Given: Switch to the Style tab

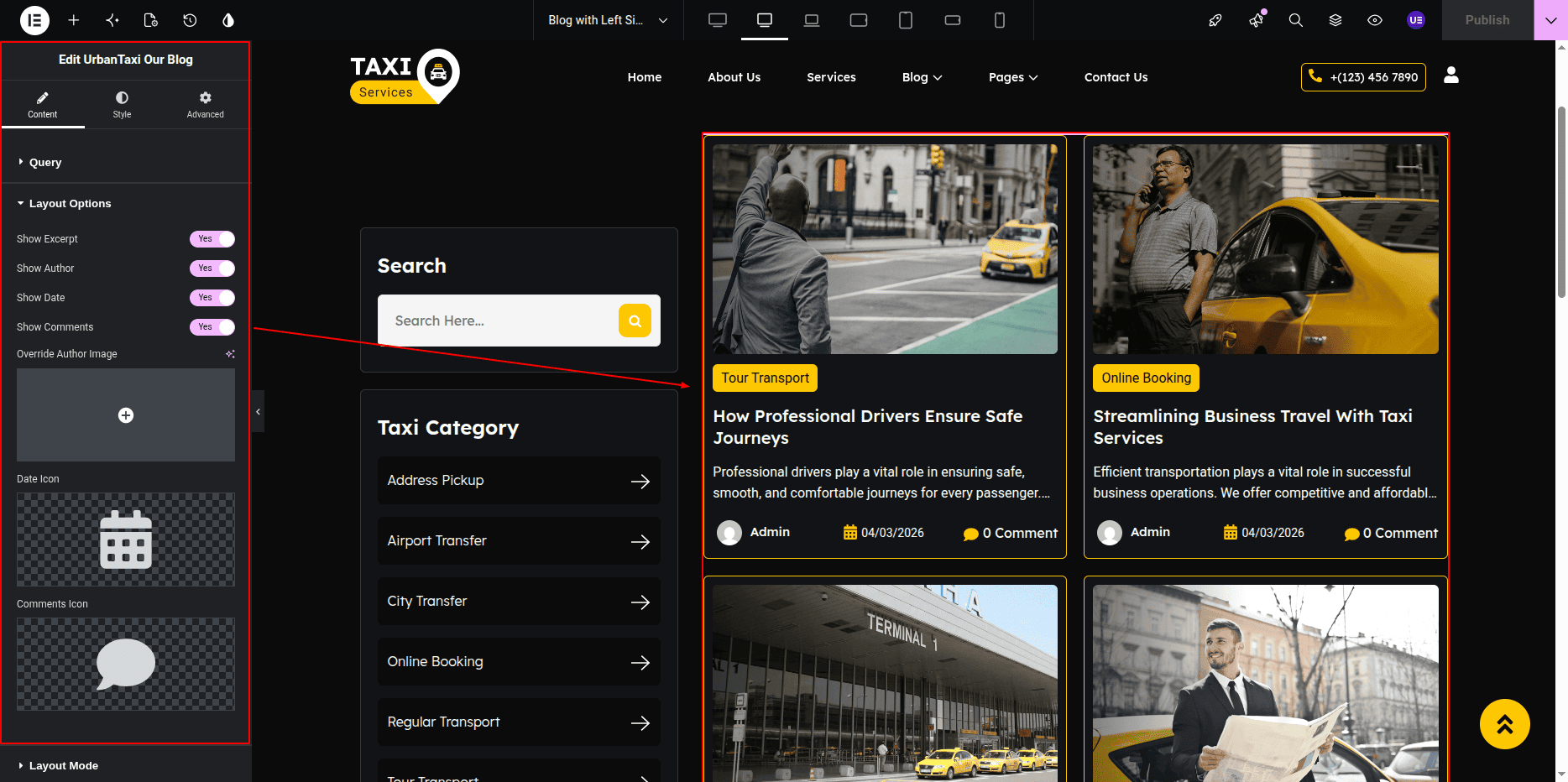Looking at the screenshot, I should click(x=123, y=105).
